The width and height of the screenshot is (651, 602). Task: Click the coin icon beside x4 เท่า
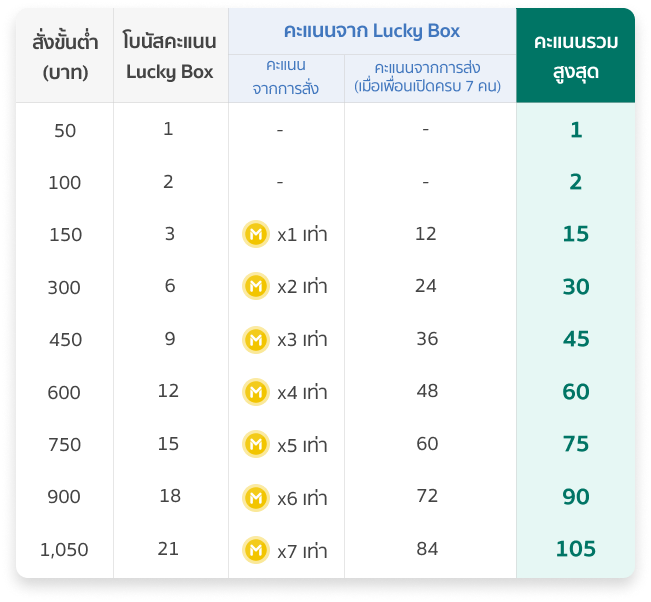[x=256, y=392]
